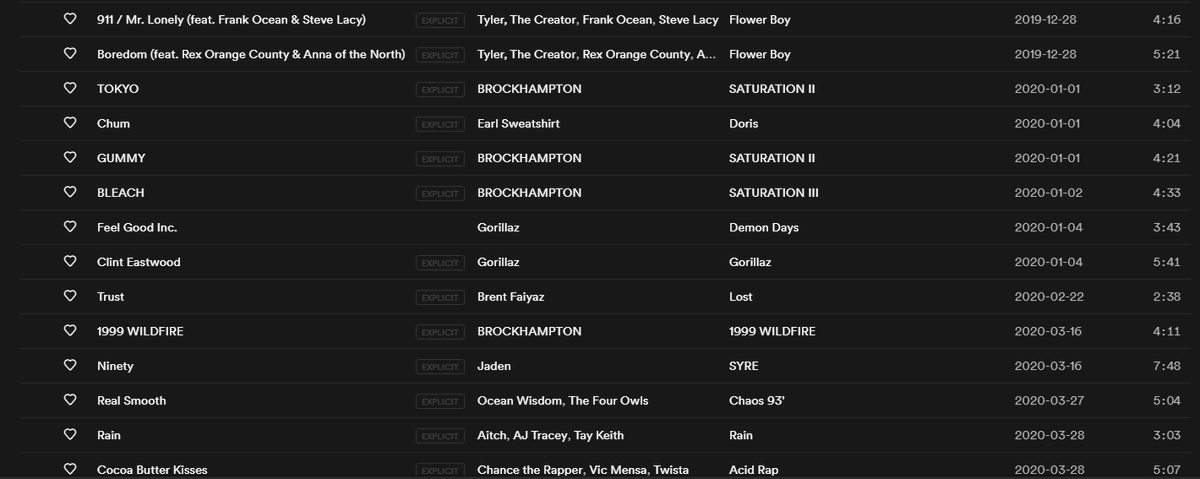Like the song Trust by Brent Faiyaz
The height and width of the screenshot is (479, 1200).
(x=70, y=297)
